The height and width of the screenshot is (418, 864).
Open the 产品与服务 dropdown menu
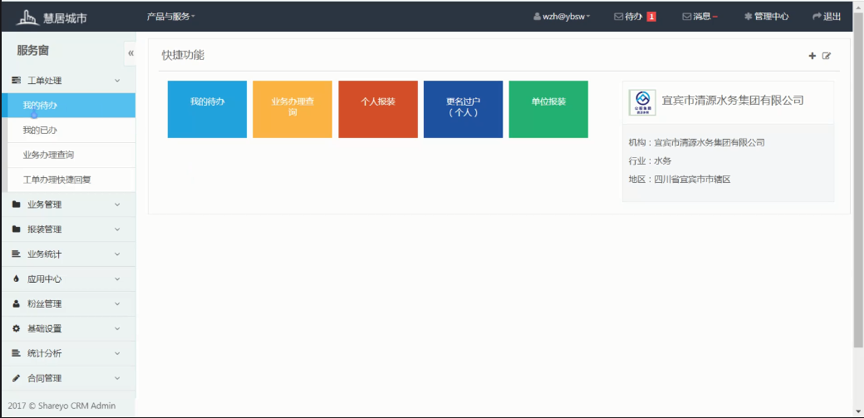pos(171,17)
